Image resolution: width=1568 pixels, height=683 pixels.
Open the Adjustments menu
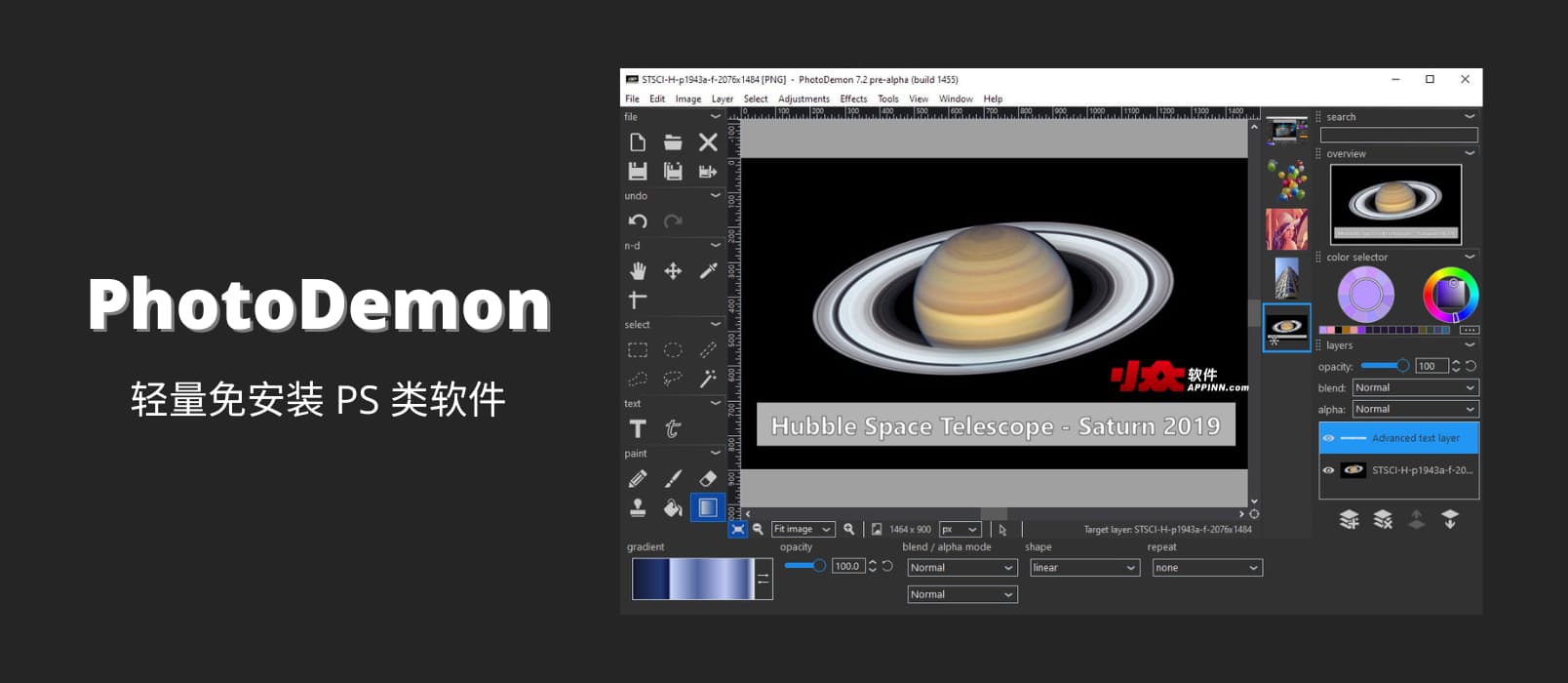tap(804, 99)
